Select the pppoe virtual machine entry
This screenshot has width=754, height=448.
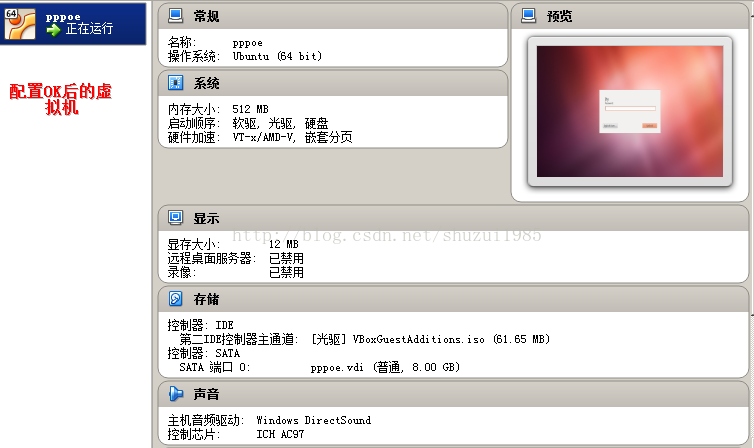[73, 24]
